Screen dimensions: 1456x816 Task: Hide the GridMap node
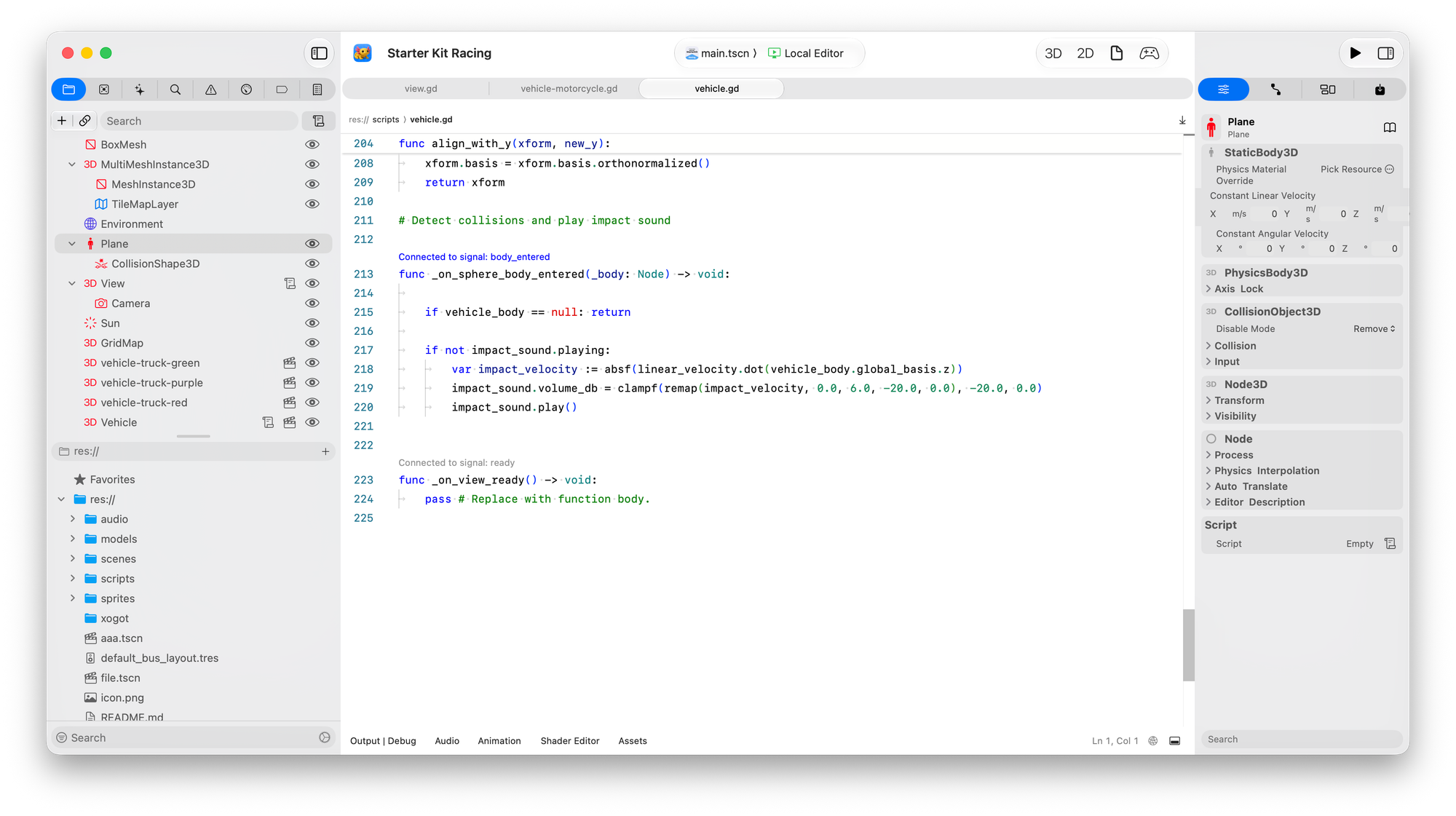click(x=312, y=343)
